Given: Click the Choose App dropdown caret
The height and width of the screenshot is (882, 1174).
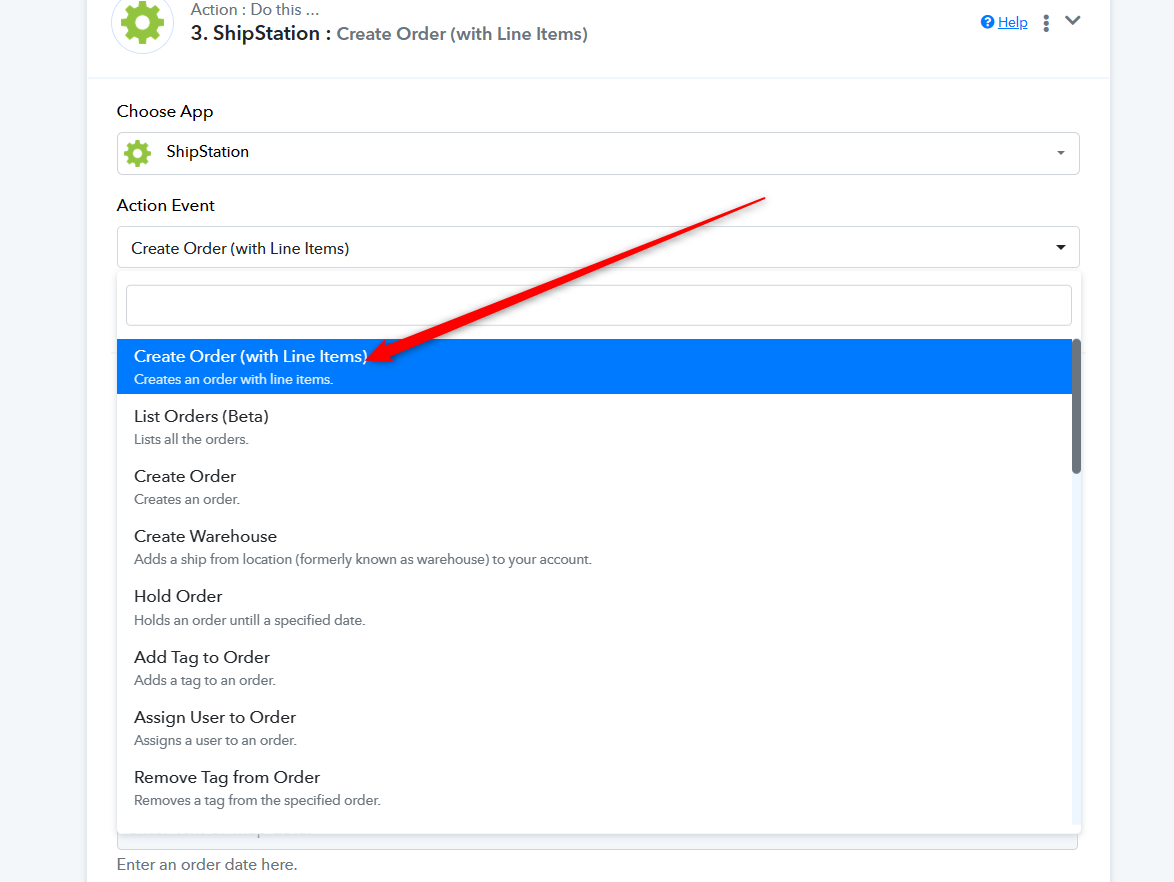Looking at the screenshot, I should click(x=1060, y=153).
